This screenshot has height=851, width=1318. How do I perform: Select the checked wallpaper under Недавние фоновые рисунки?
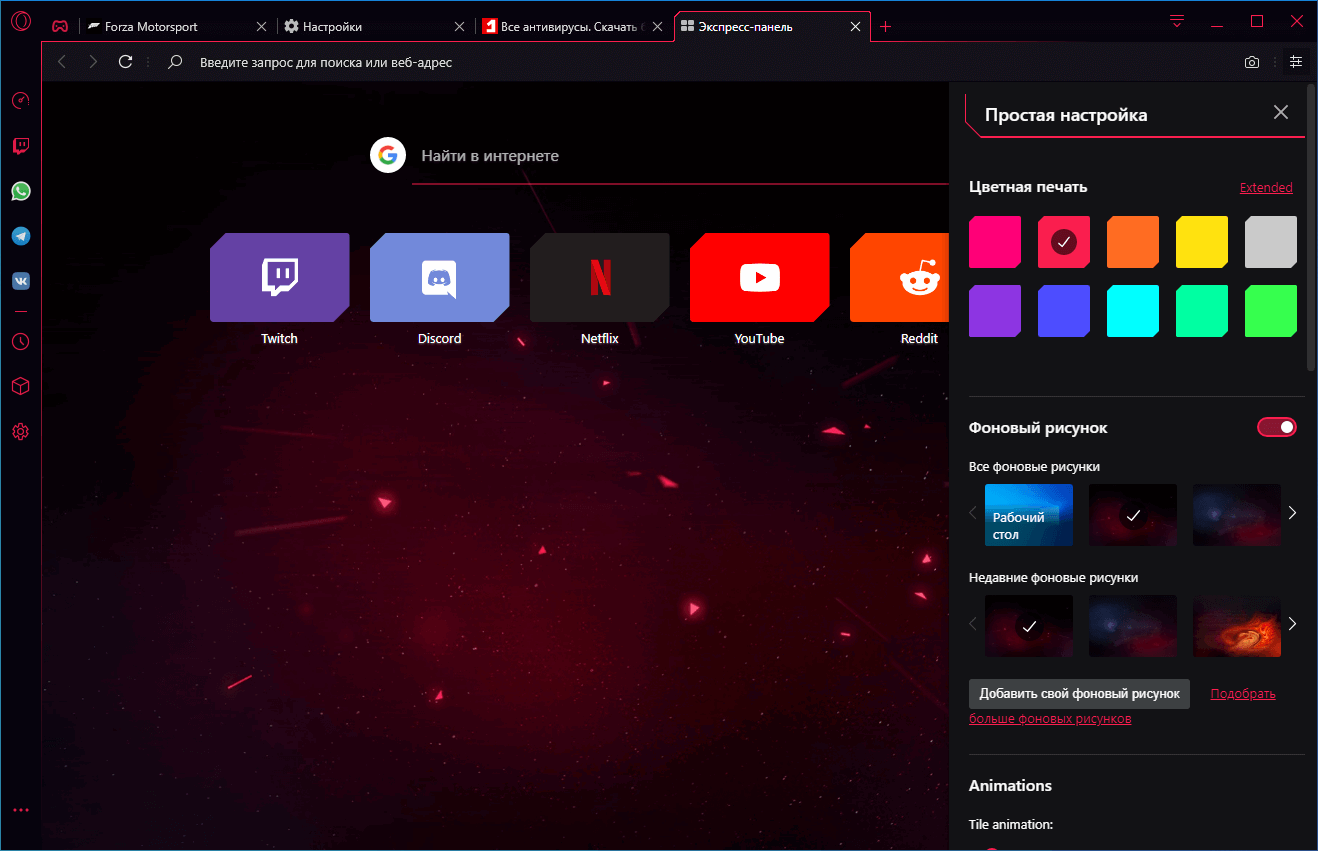(1029, 626)
